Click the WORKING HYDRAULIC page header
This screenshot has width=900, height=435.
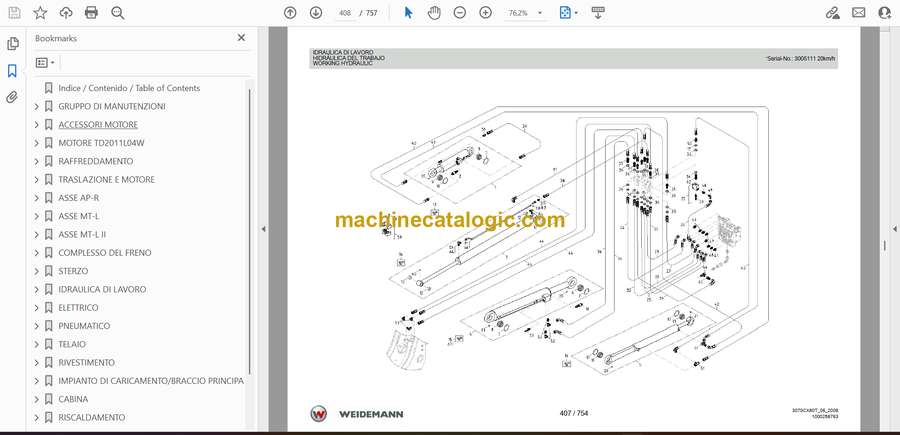coord(343,63)
